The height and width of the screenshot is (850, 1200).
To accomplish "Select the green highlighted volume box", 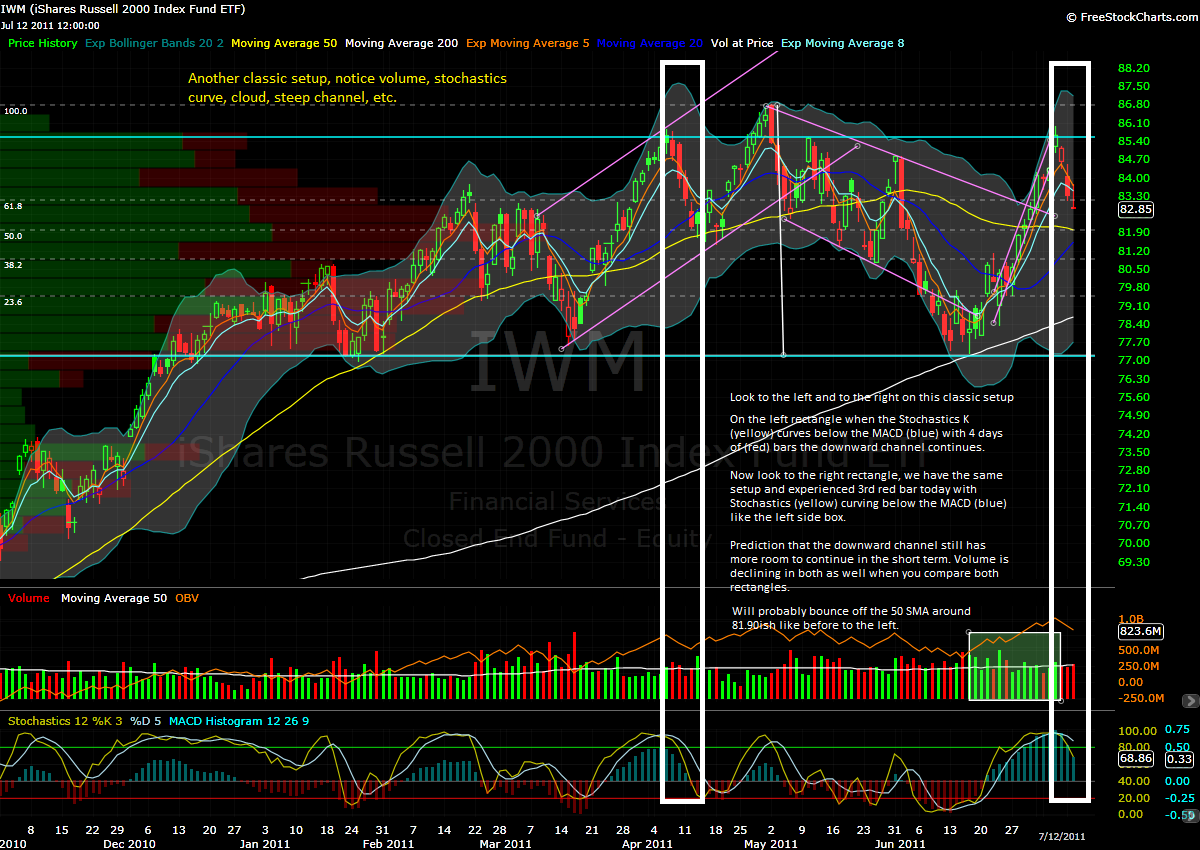I will pyautogui.click(x=1014, y=666).
